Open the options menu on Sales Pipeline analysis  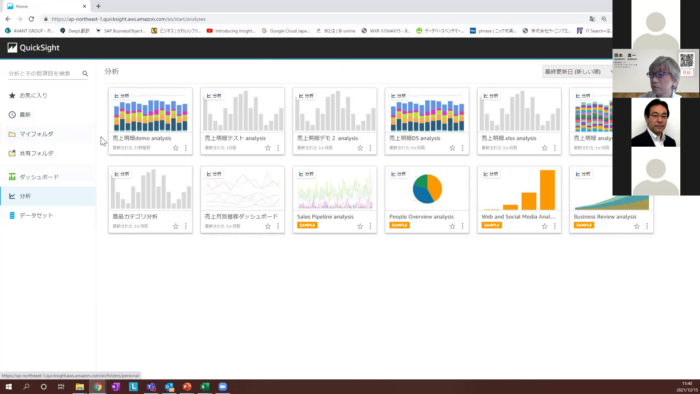tap(370, 226)
